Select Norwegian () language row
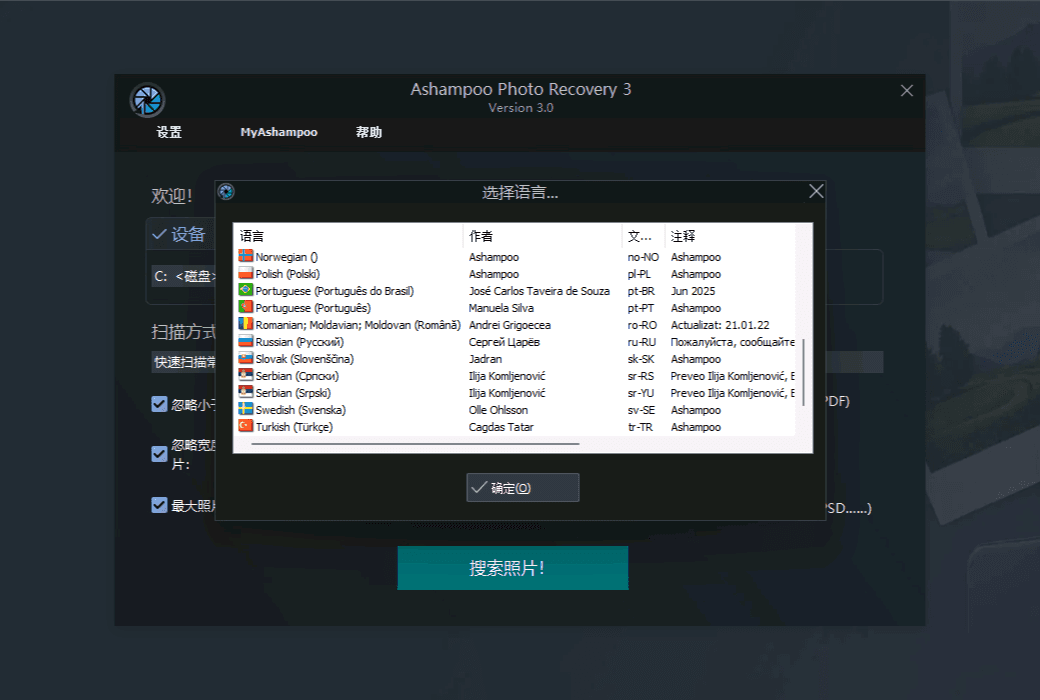 point(287,257)
